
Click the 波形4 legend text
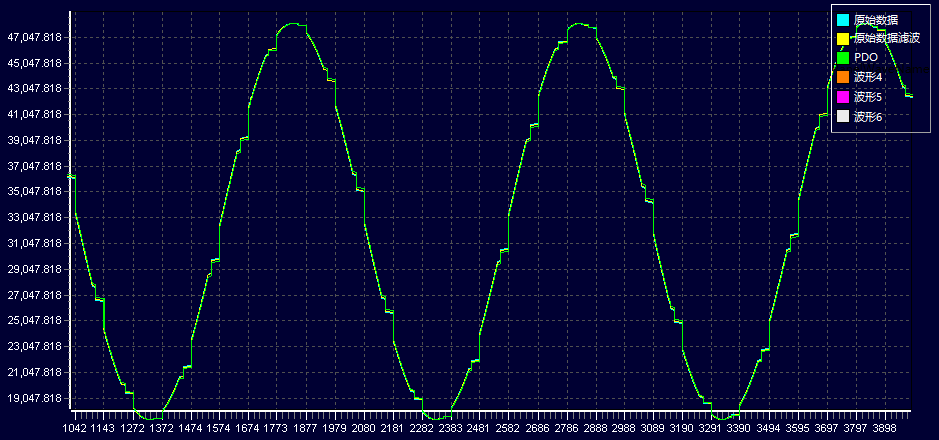[868, 78]
